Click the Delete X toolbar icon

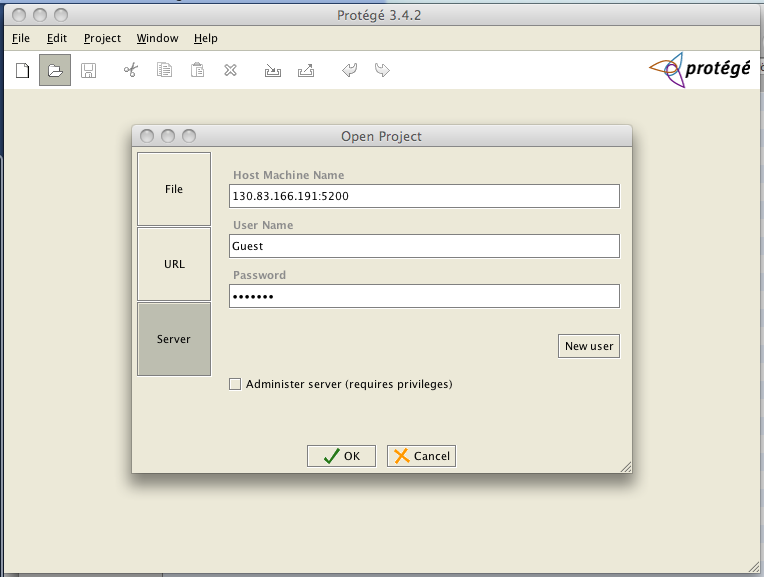tap(230, 70)
